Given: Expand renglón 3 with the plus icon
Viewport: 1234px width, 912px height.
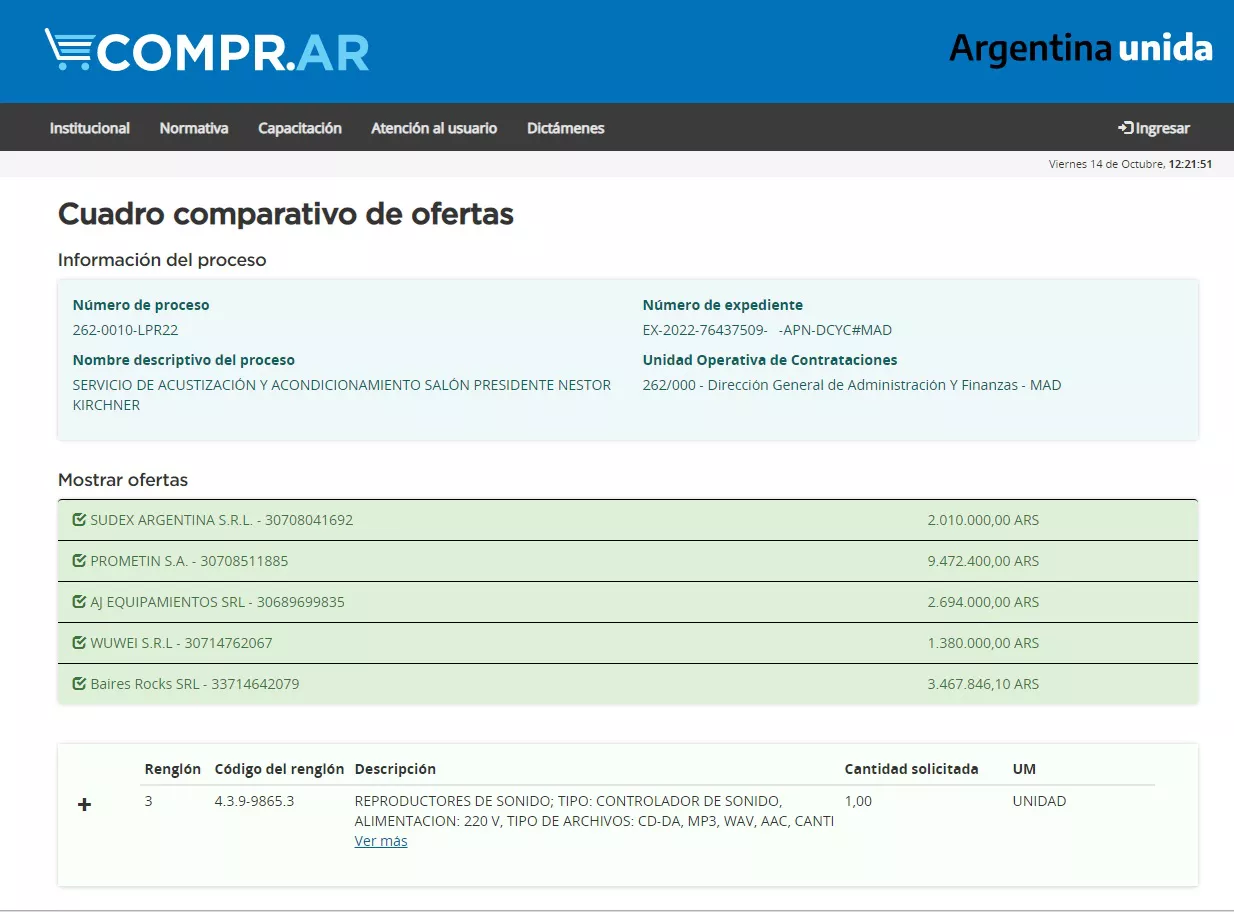Looking at the screenshot, I should click(x=85, y=805).
